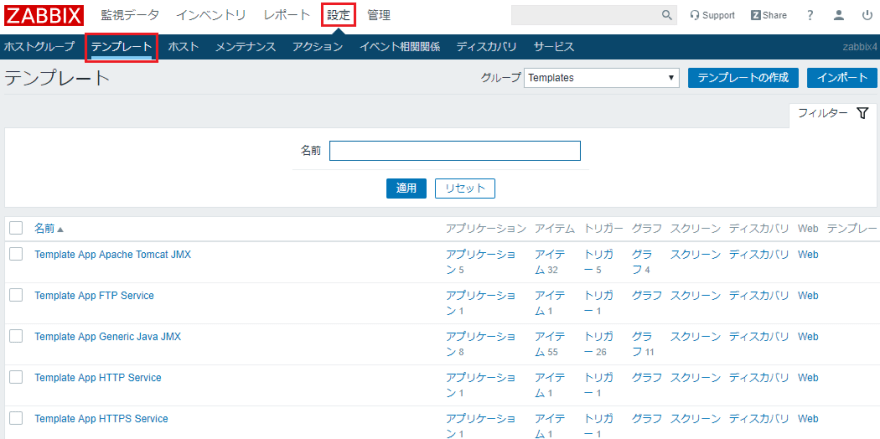This screenshot has width=880, height=439.
Task: Focus the 名前 filter input field
Action: click(x=455, y=151)
